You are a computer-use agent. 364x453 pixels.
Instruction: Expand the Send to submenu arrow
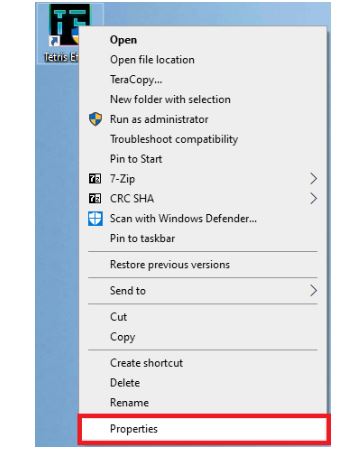[x=313, y=291]
